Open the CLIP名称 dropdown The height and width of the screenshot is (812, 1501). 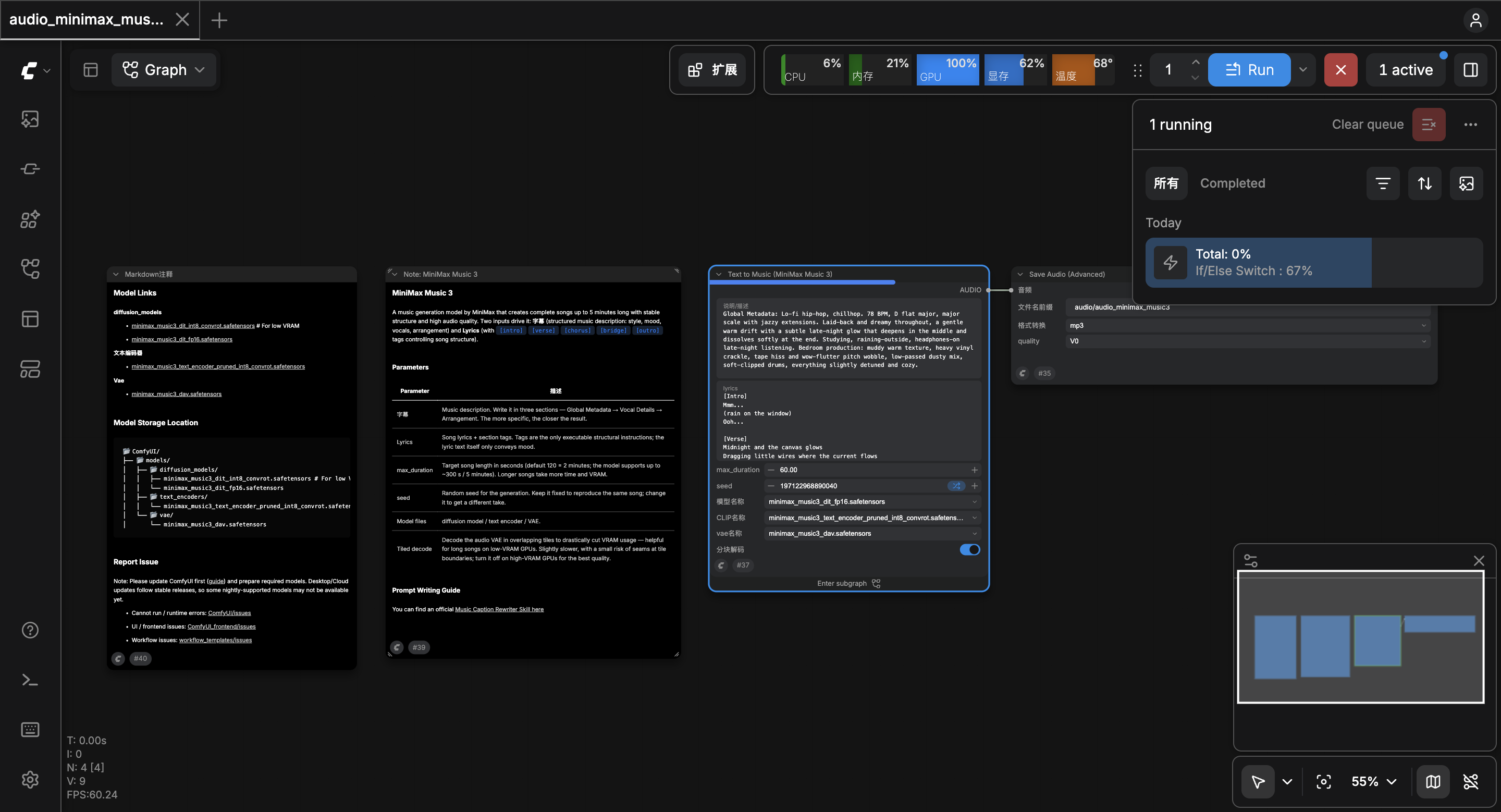[x=872, y=517]
